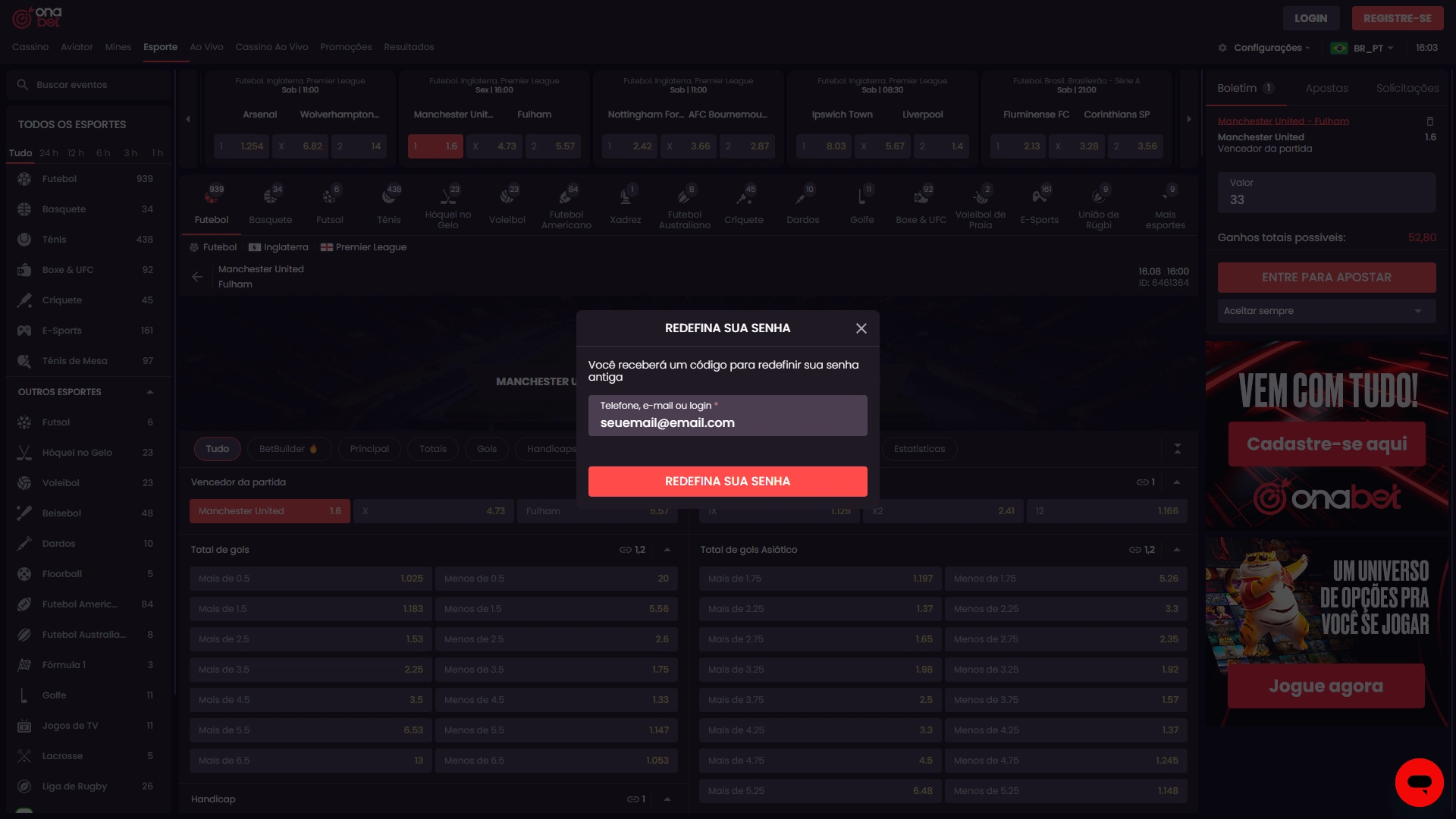
Task: Click the trash icon in the Boletim slip
Action: click(x=1430, y=121)
